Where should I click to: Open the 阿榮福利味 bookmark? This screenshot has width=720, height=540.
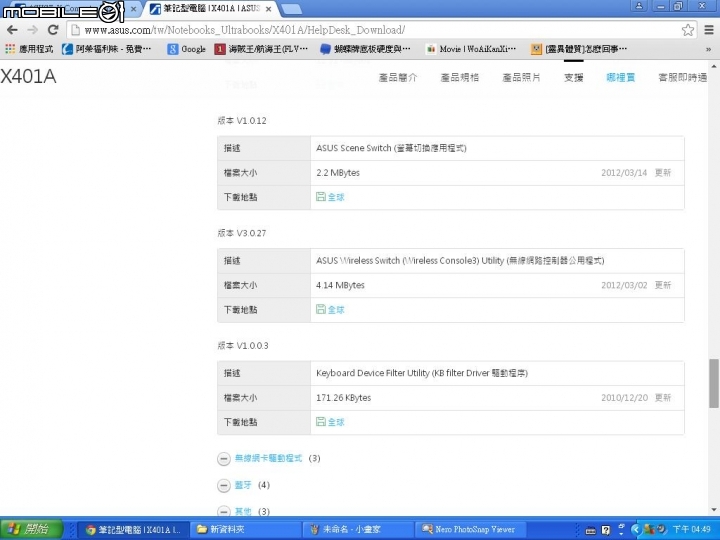pyautogui.click(x=107, y=49)
